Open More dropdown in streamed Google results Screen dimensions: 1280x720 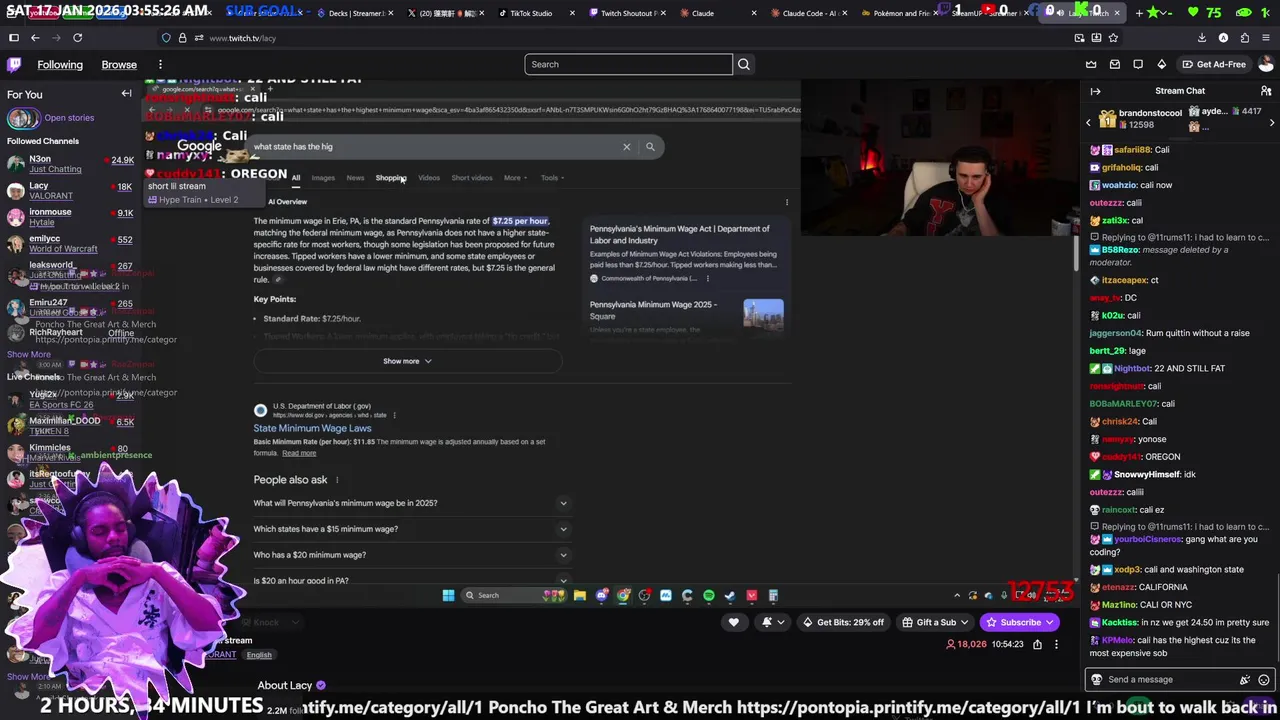pyautogui.click(x=515, y=178)
